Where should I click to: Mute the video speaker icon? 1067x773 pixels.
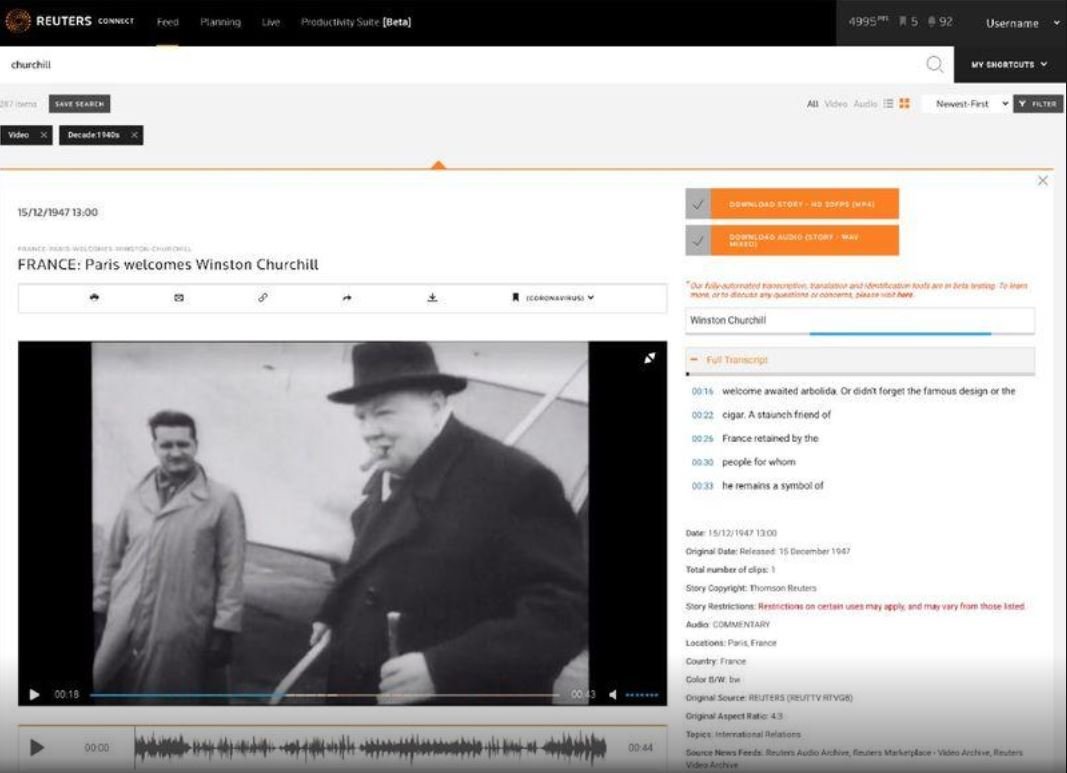point(613,695)
